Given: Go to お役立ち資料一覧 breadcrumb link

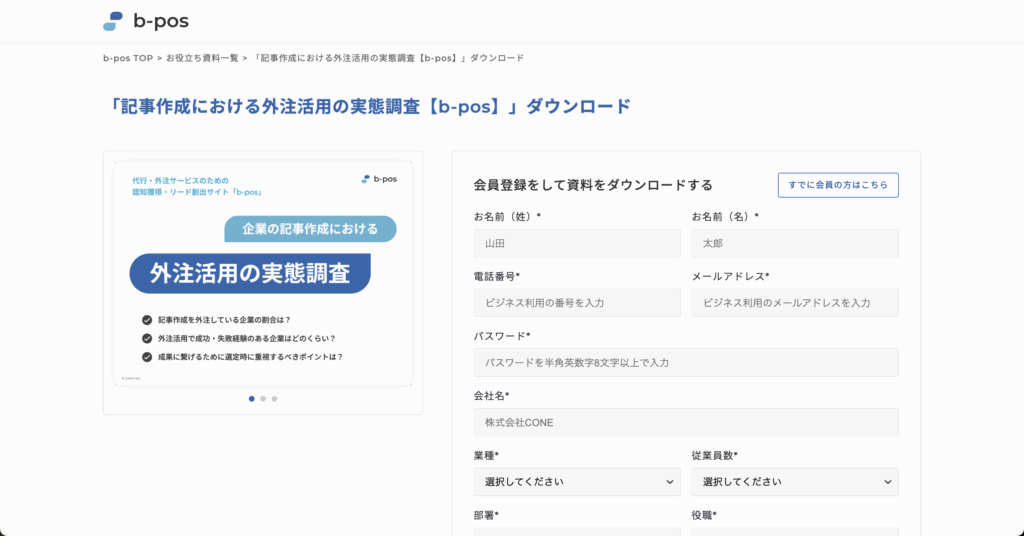Looking at the screenshot, I should [202, 58].
